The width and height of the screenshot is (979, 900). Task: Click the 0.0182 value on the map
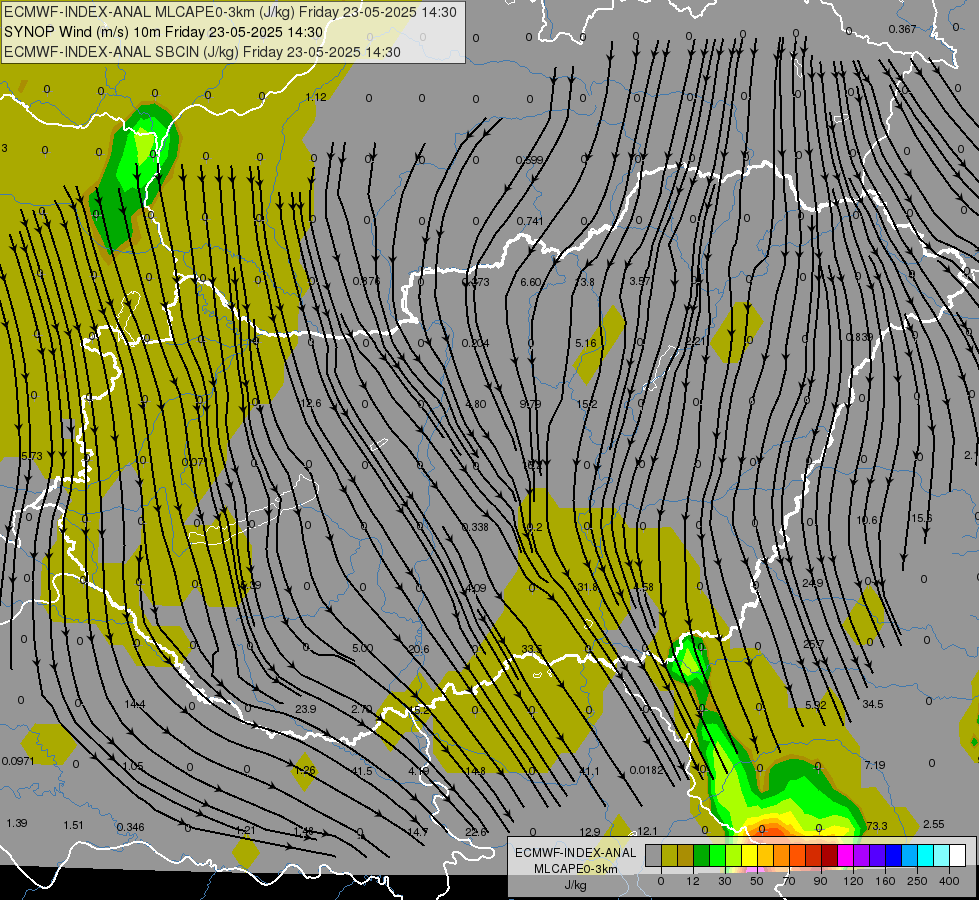point(646,769)
